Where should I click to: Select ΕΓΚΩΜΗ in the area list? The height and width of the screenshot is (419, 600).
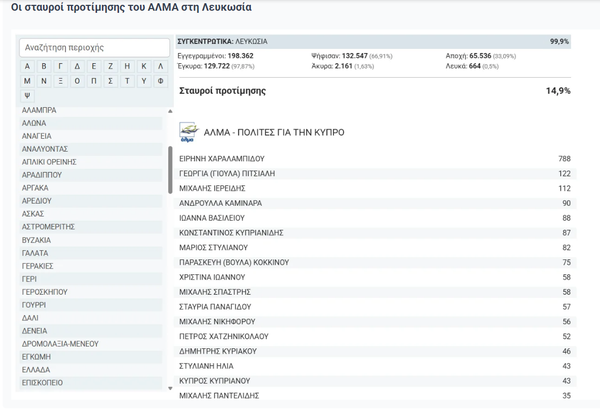click(91, 357)
